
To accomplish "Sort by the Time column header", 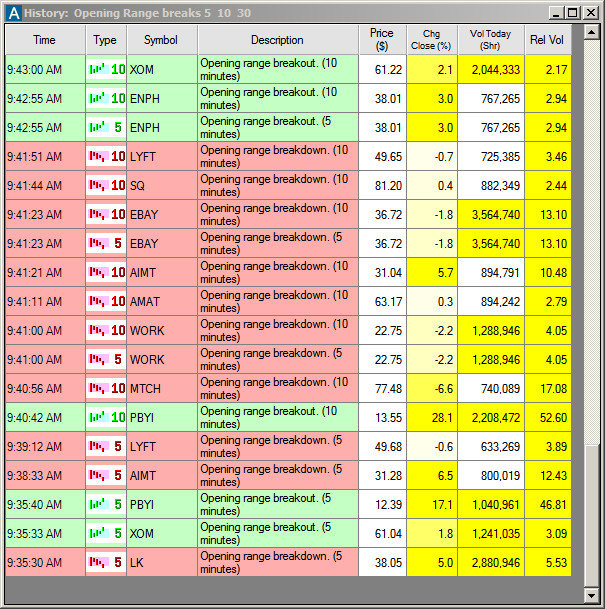I will (45, 40).
